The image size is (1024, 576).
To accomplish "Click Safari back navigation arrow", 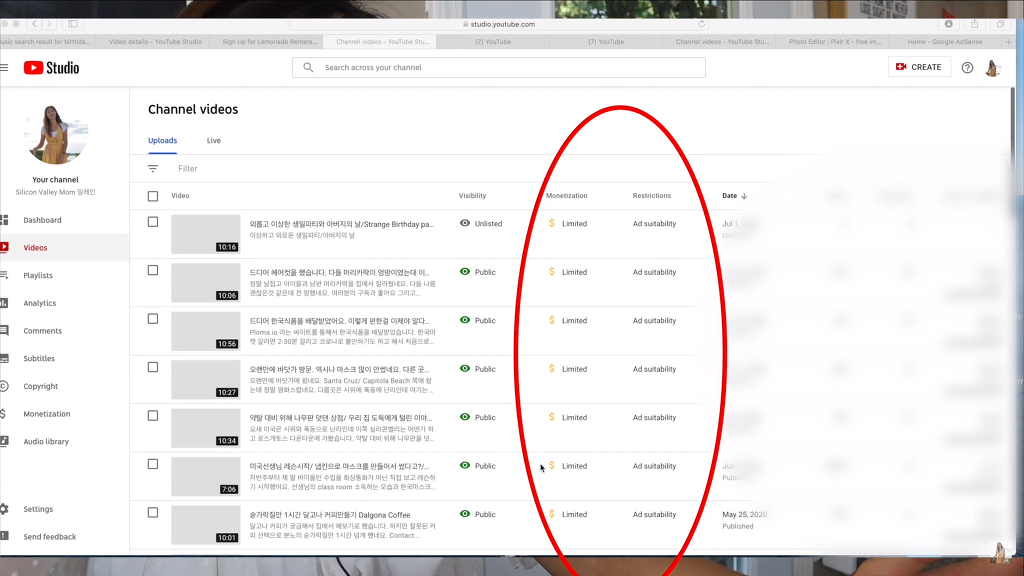I will coord(35,24).
